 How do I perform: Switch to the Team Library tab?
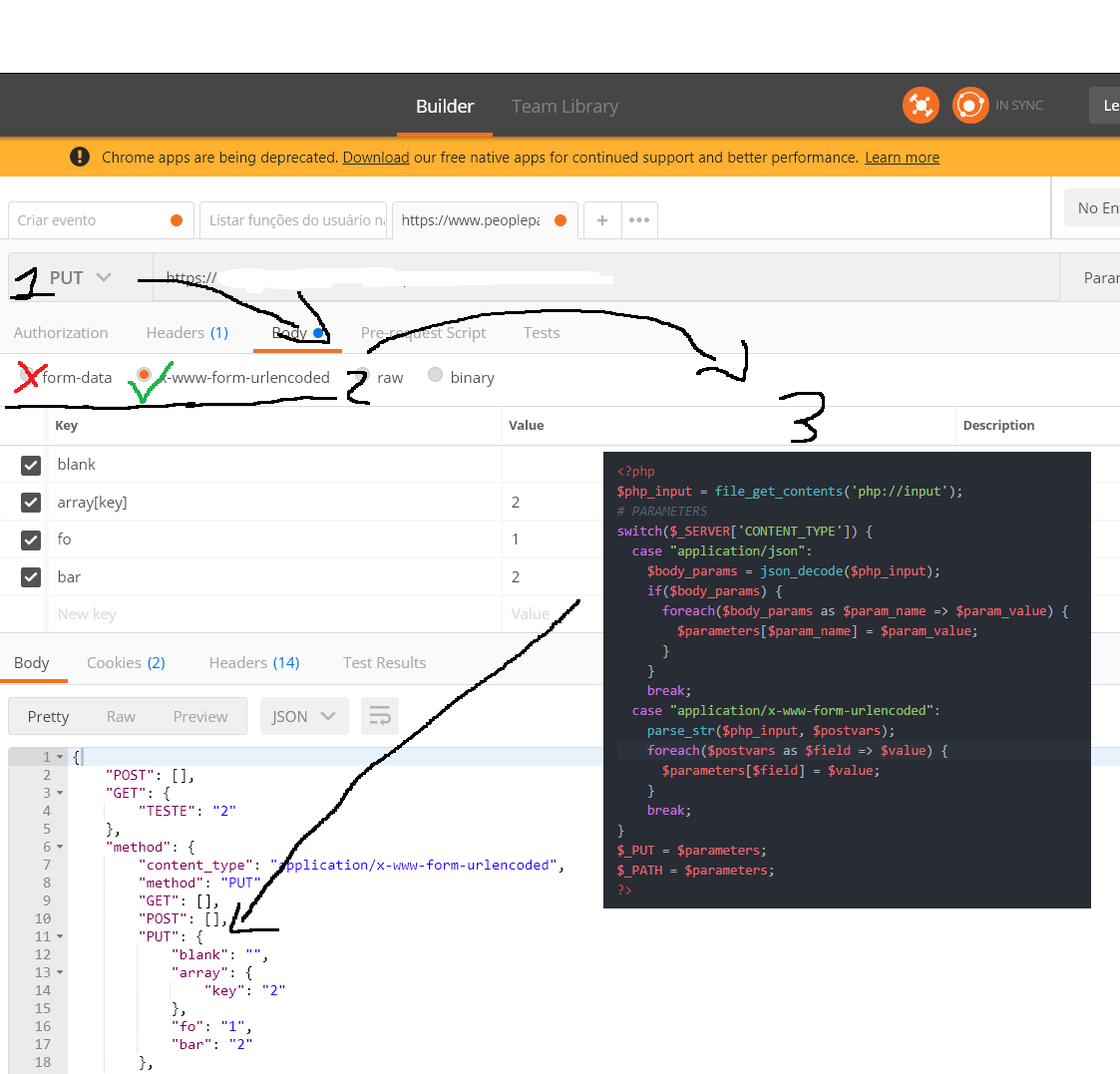click(564, 107)
